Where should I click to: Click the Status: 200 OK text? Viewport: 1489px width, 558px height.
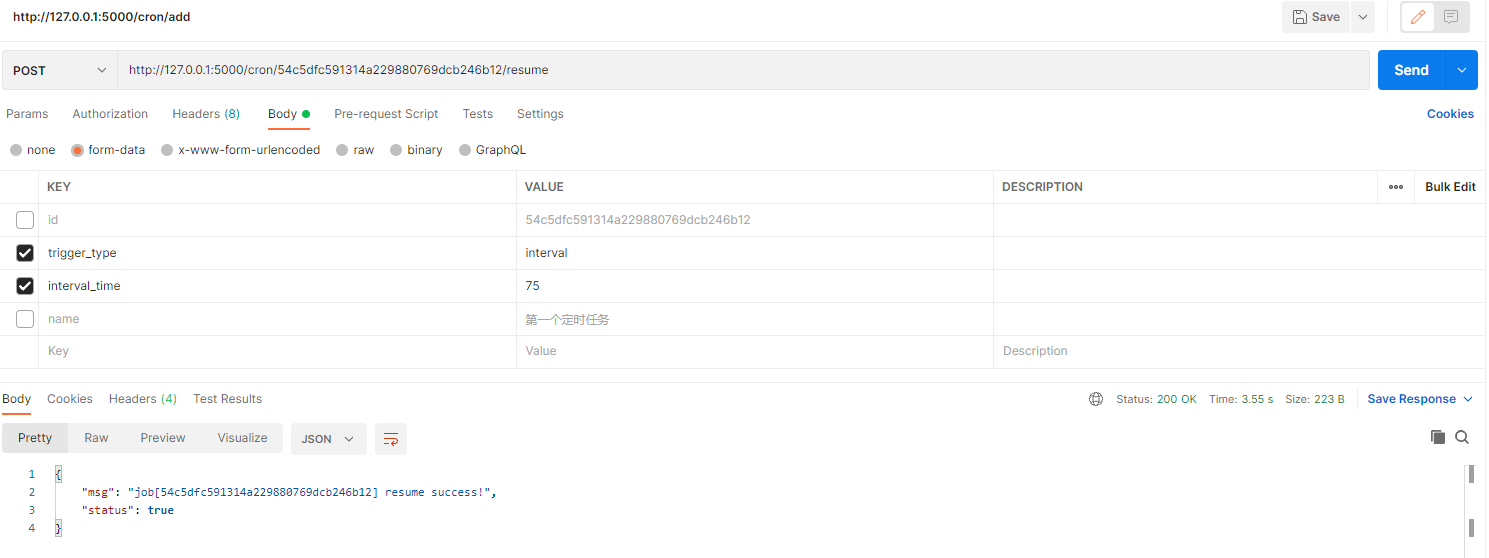(x=1156, y=399)
